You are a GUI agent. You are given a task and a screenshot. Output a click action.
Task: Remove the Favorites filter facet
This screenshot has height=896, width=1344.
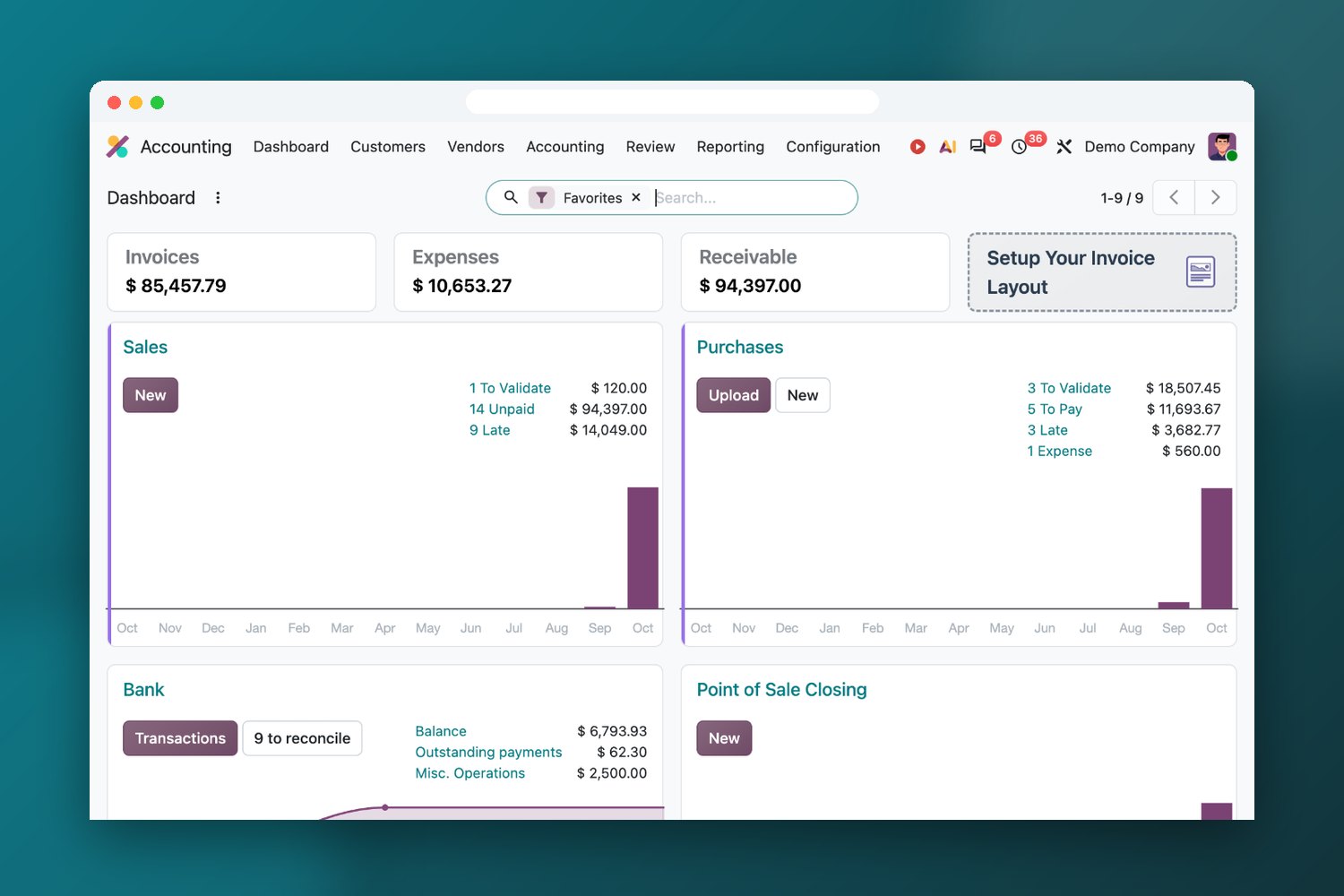tap(636, 197)
